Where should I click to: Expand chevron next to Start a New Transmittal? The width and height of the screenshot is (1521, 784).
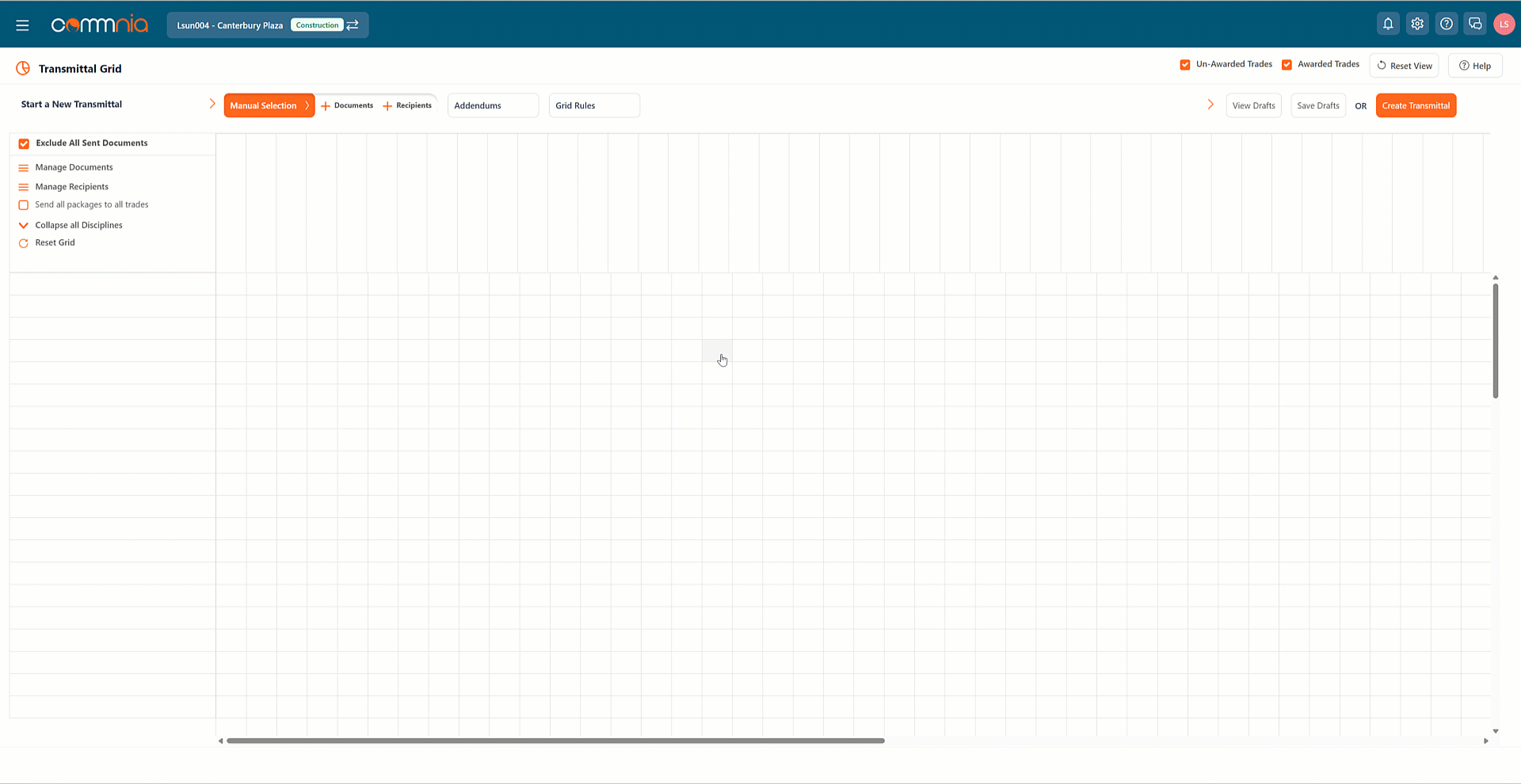click(212, 104)
